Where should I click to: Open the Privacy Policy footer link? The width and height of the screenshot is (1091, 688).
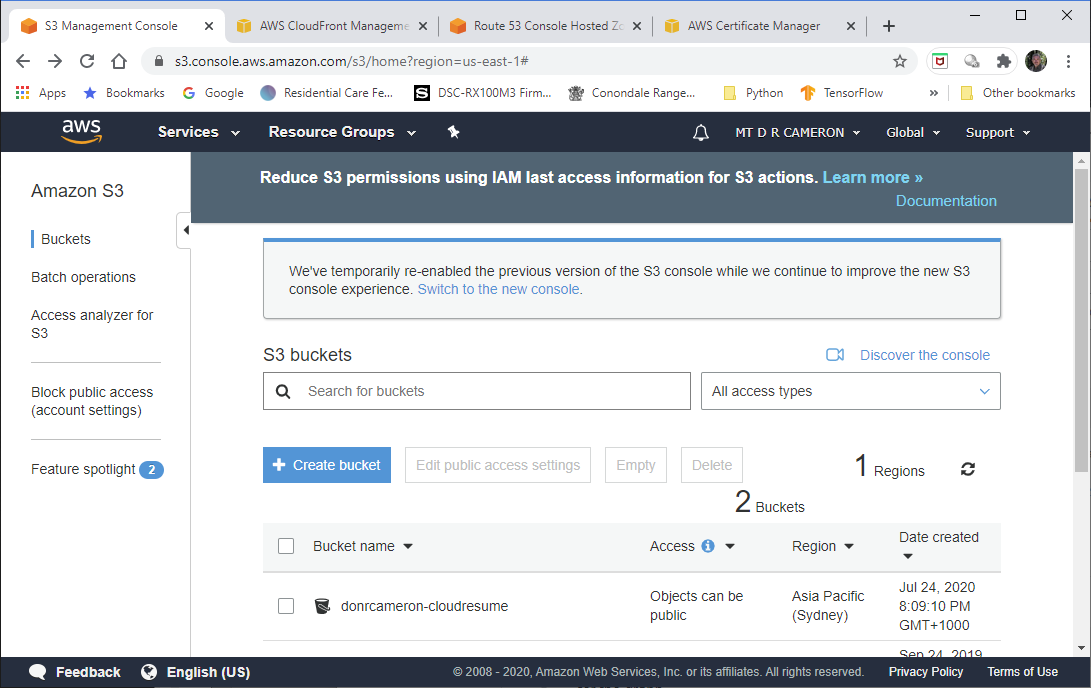click(925, 672)
